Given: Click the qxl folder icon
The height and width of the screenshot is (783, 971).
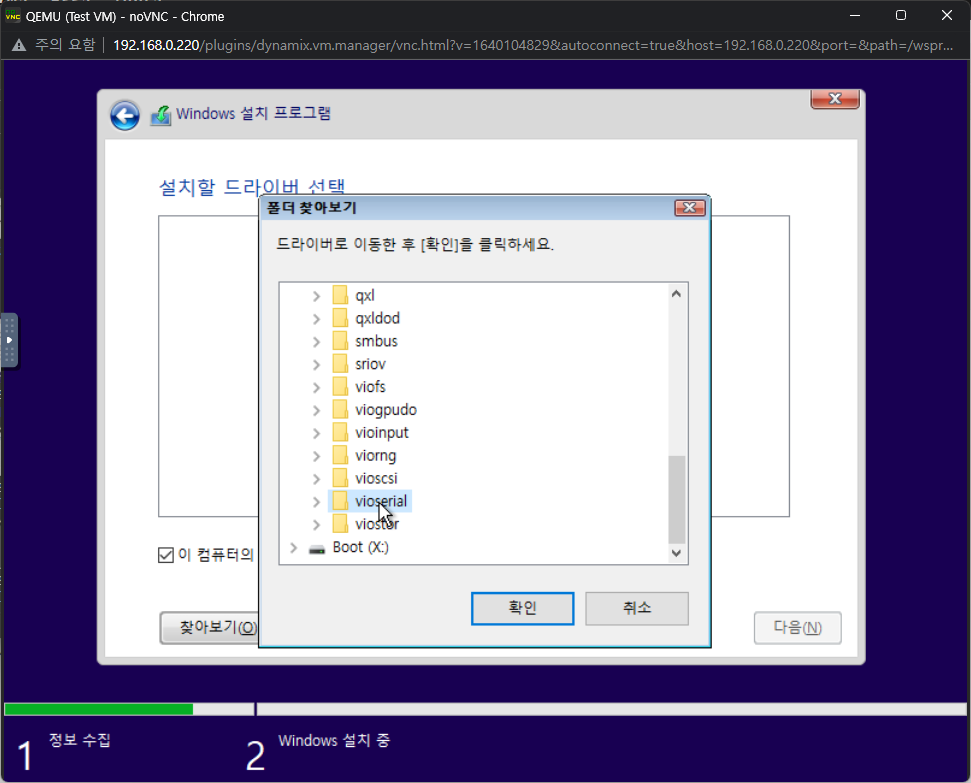Looking at the screenshot, I should [340, 295].
